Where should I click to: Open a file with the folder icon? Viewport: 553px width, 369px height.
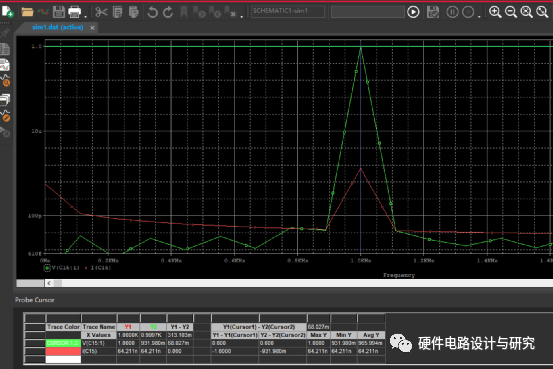27,12
